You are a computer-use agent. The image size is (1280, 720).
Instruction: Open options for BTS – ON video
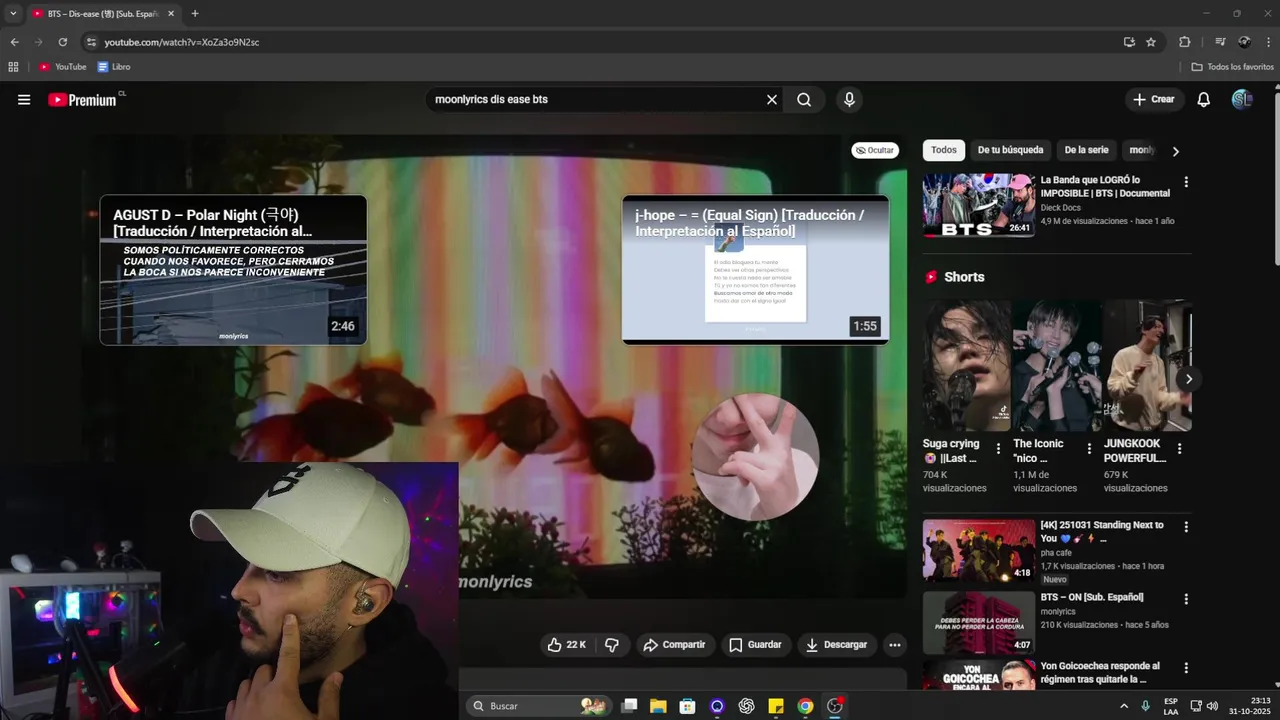tap(1186, 599)
